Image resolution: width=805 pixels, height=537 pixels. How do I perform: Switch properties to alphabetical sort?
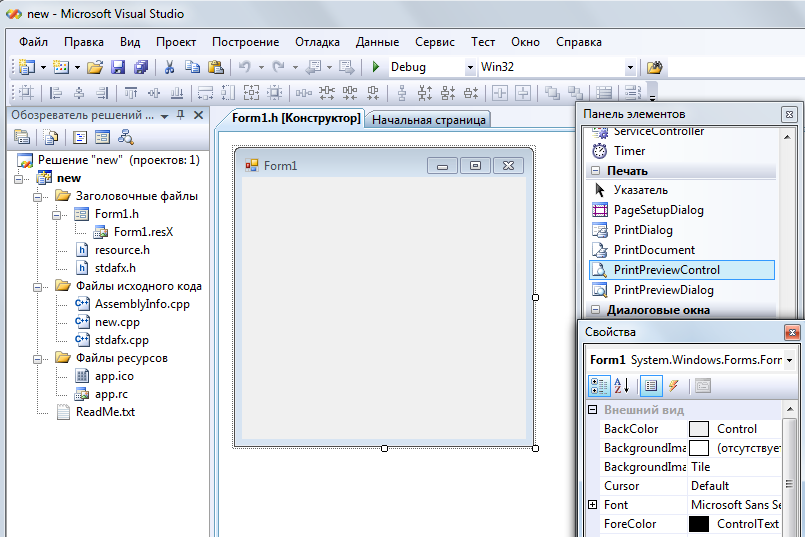[621, 386]
